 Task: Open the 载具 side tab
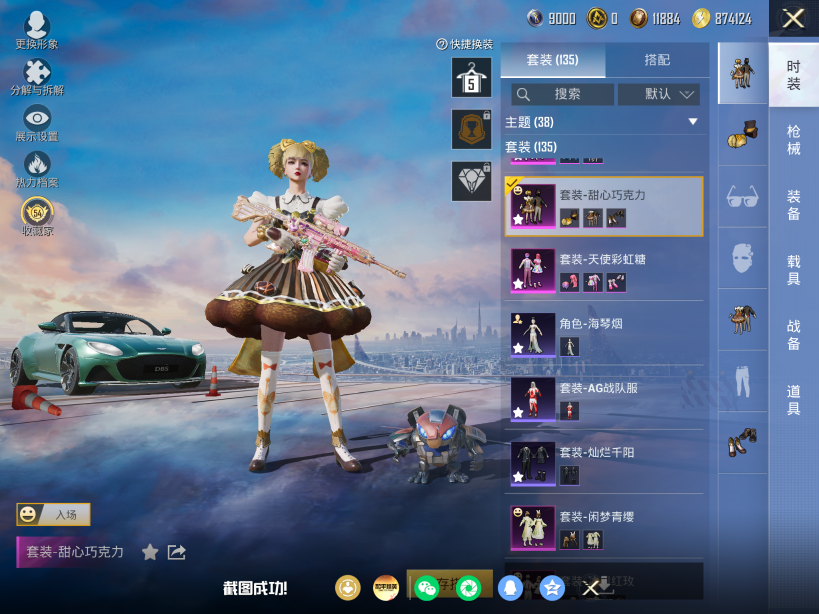pyautogui.click(x=793, y=270)
